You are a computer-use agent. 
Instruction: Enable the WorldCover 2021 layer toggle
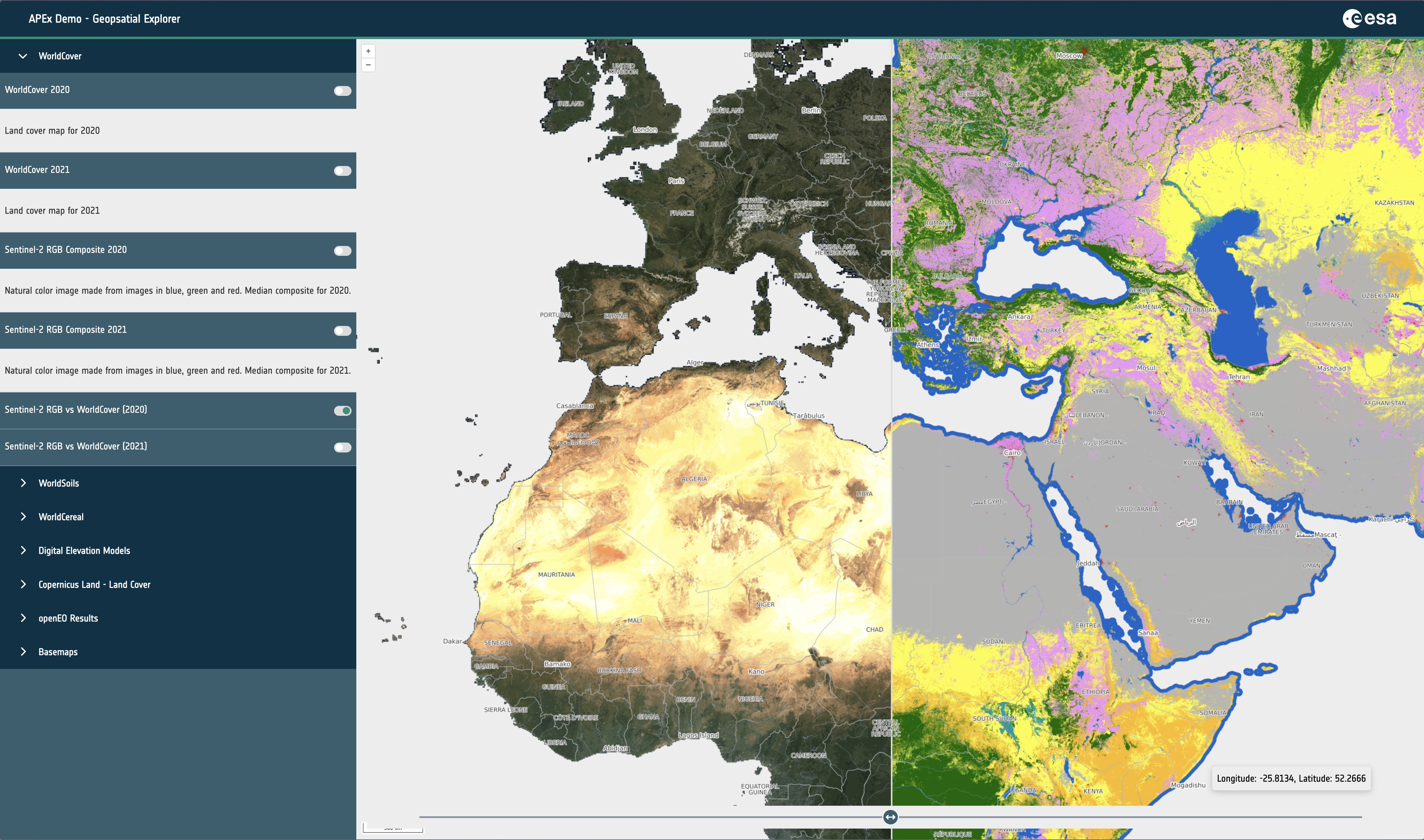pos(342,170)
